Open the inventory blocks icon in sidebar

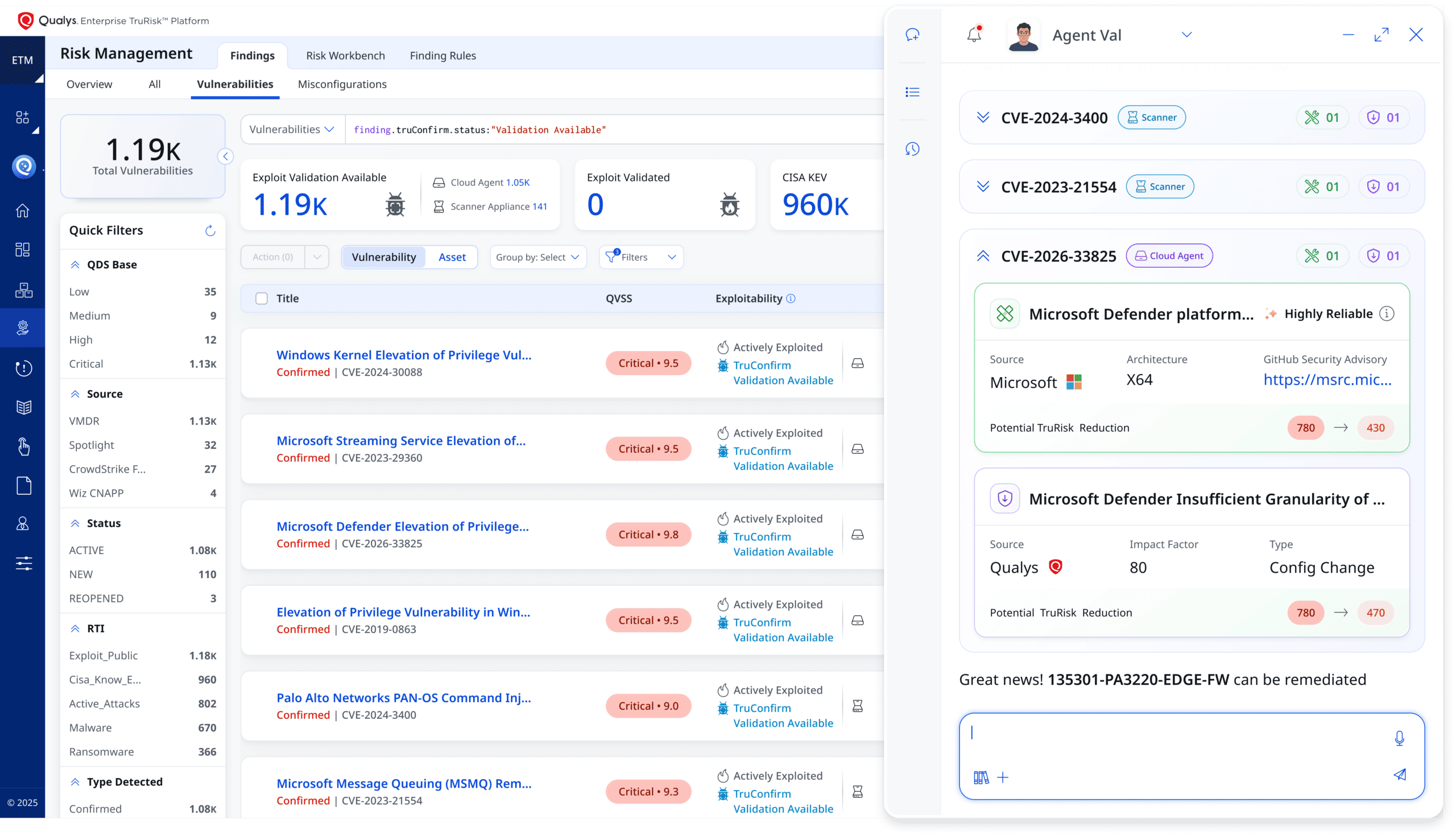(23, 290)
